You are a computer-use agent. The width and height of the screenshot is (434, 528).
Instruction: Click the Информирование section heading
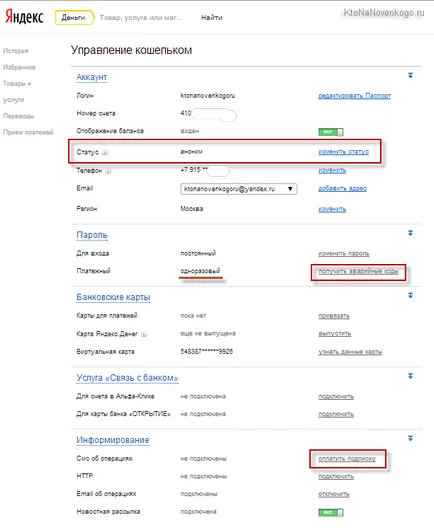[x=112, y=440]
